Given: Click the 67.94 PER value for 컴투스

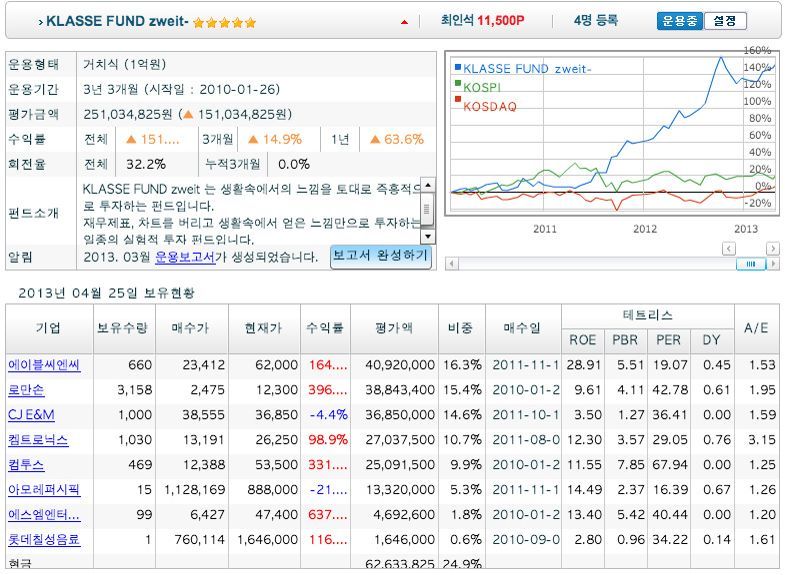Looking at the screenshot, I should coord(670,465).
